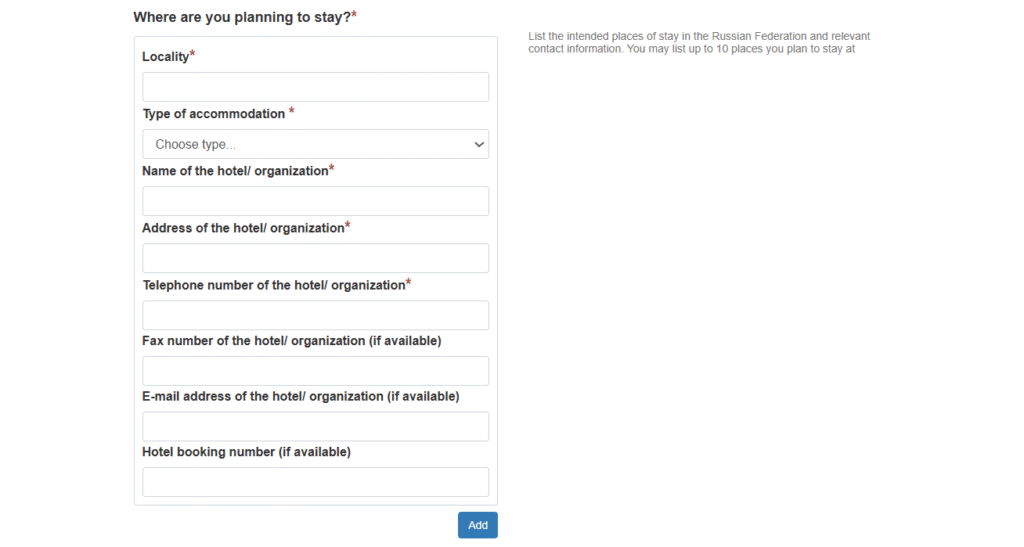The image size is (1024, 547).
Task: Click the Telephone number input box
Action: [315, 315]
